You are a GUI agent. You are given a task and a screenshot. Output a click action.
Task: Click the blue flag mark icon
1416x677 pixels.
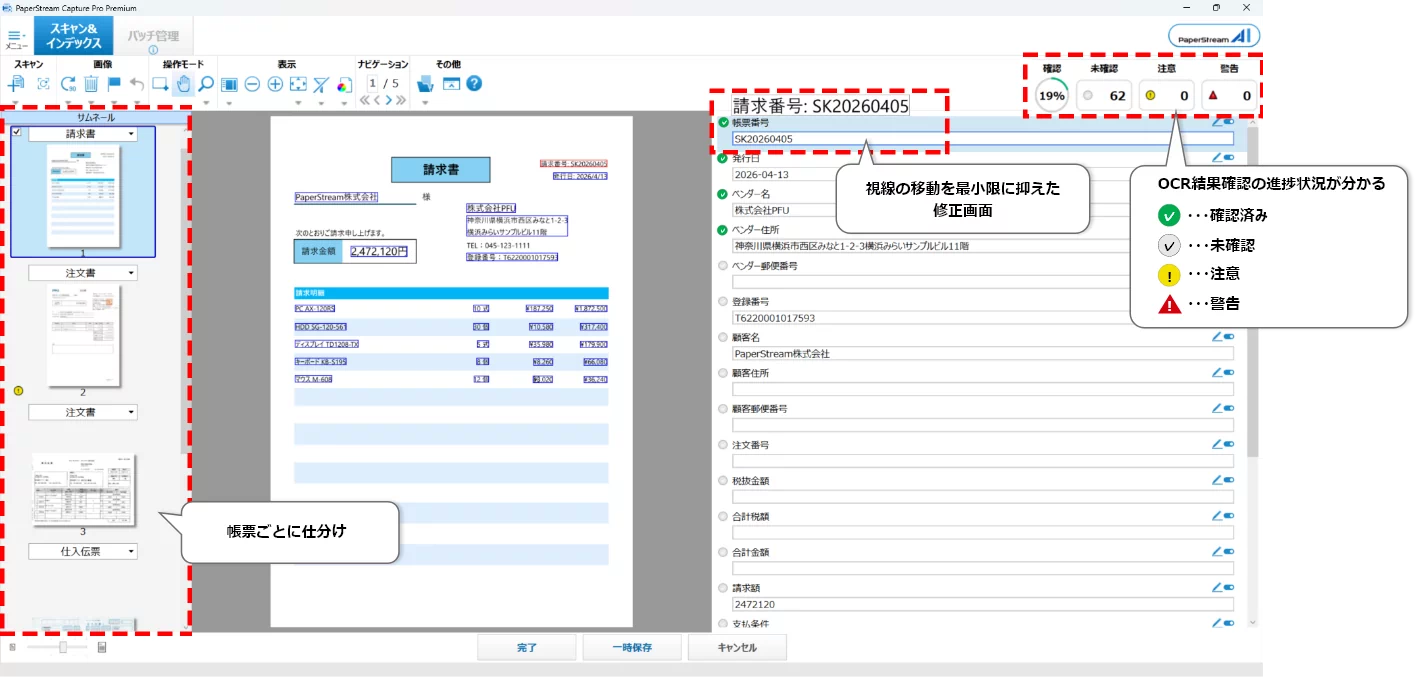click(x=114, y=84)
